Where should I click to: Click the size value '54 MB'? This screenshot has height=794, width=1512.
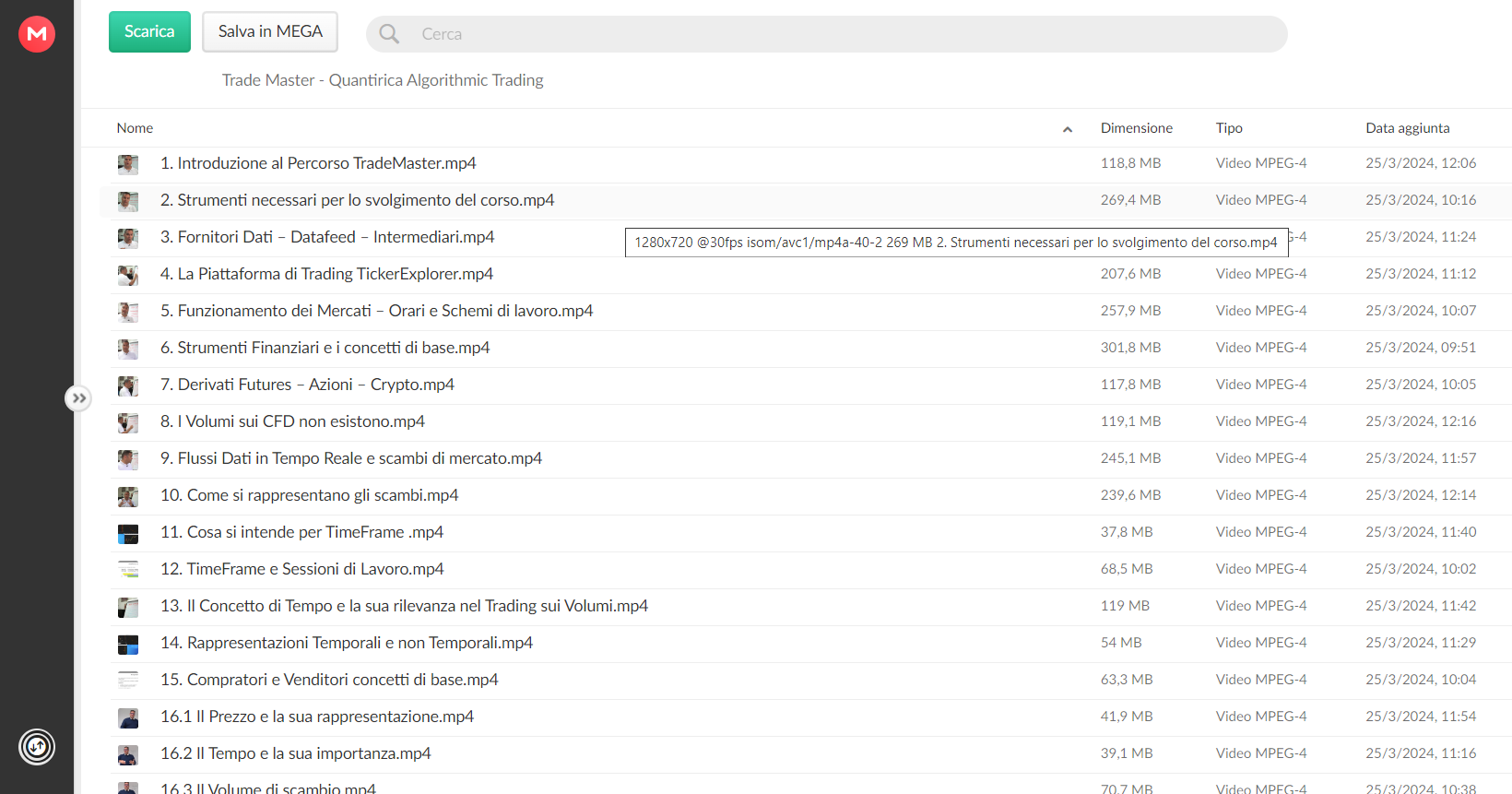pos(1121,643)
